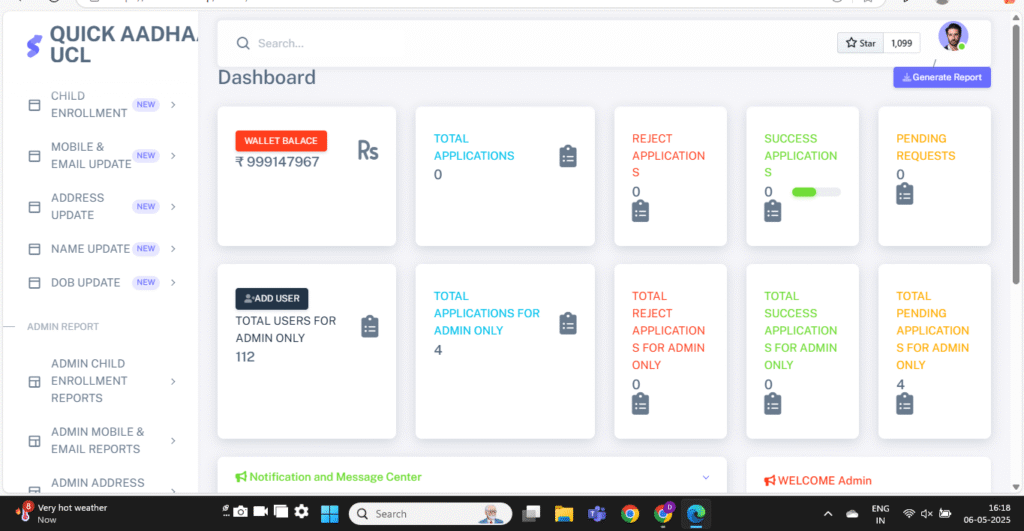
Task: Click the Admin Mobile & Email Reports icon
Action: pos(35,442)
